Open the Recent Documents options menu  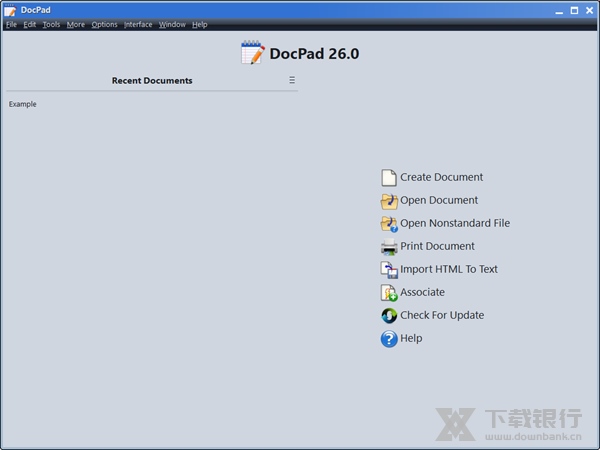[292, 80]
